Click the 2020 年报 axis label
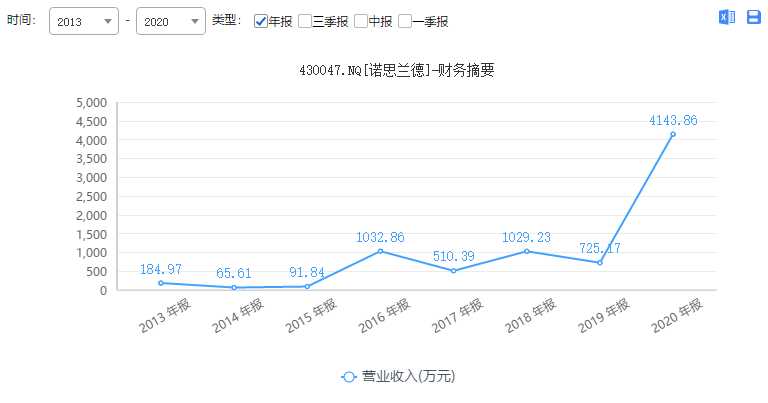Screen dimensions: 768x403 (677, 316)
